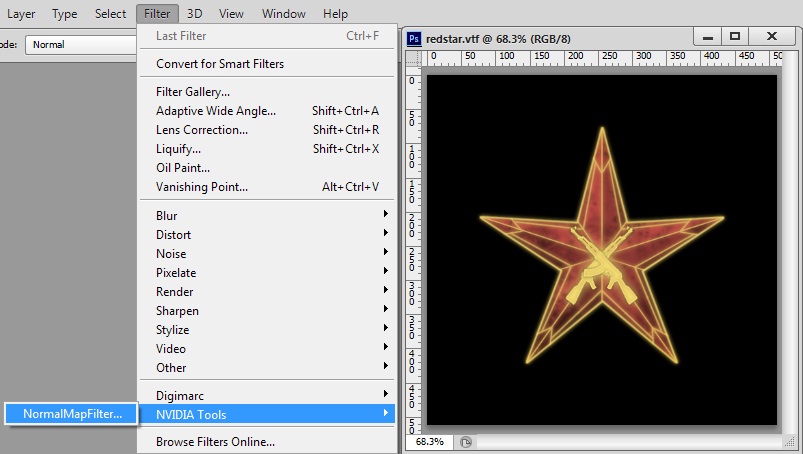Click the Photoshop document icon in title bar
Screen dimensions: 803x454
tap(414, 39)
